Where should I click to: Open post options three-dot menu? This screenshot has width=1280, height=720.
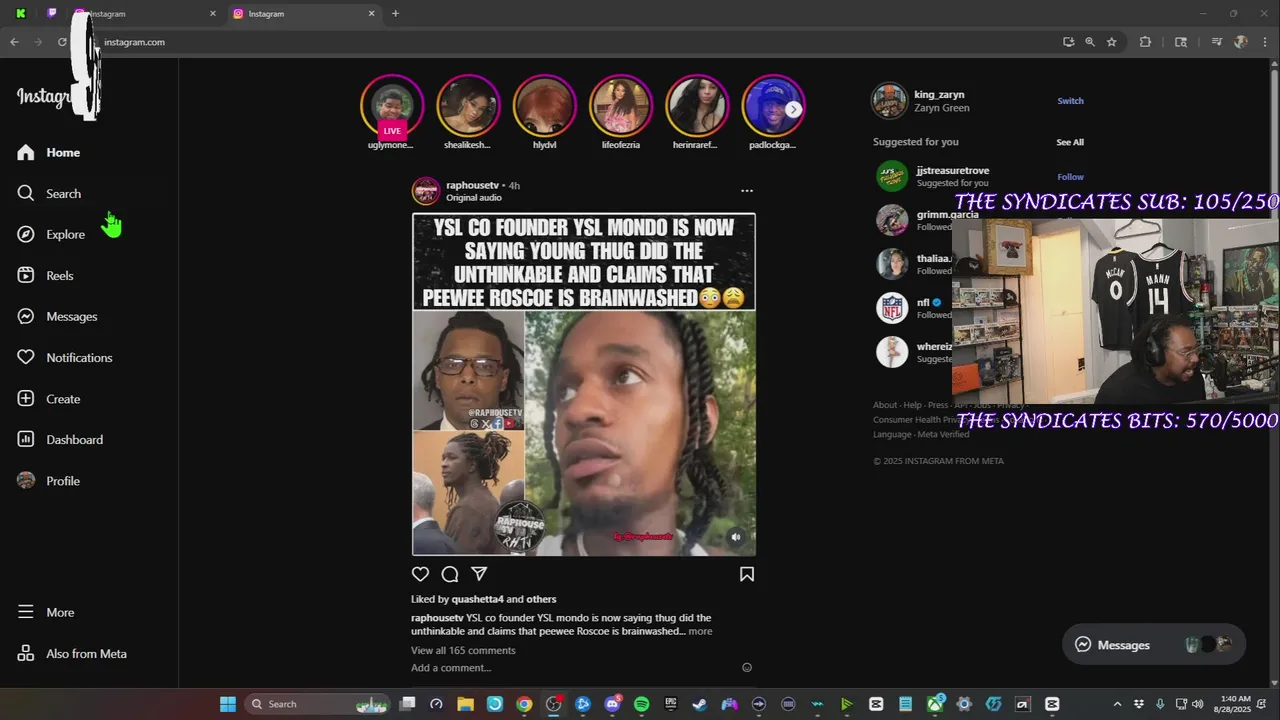click(746, 190)
